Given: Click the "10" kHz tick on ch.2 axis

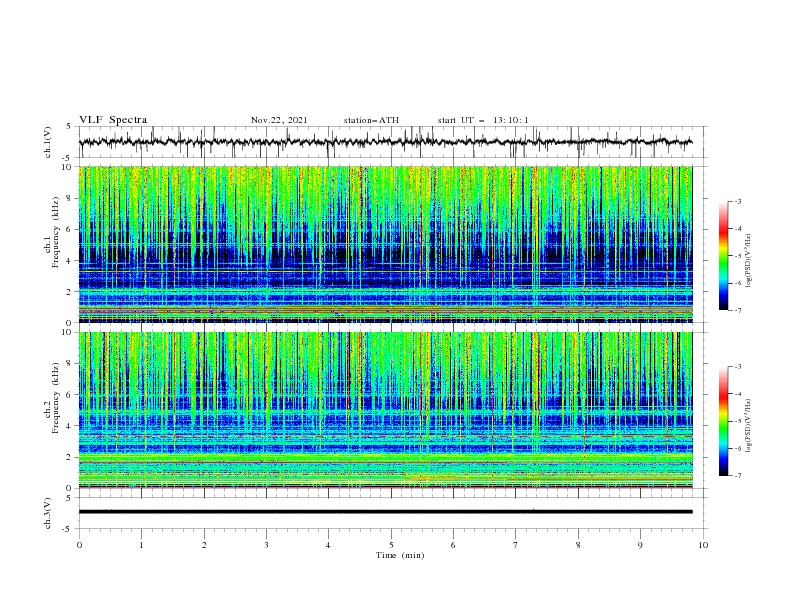Looking at the screenshot, I should coord(68,332).
